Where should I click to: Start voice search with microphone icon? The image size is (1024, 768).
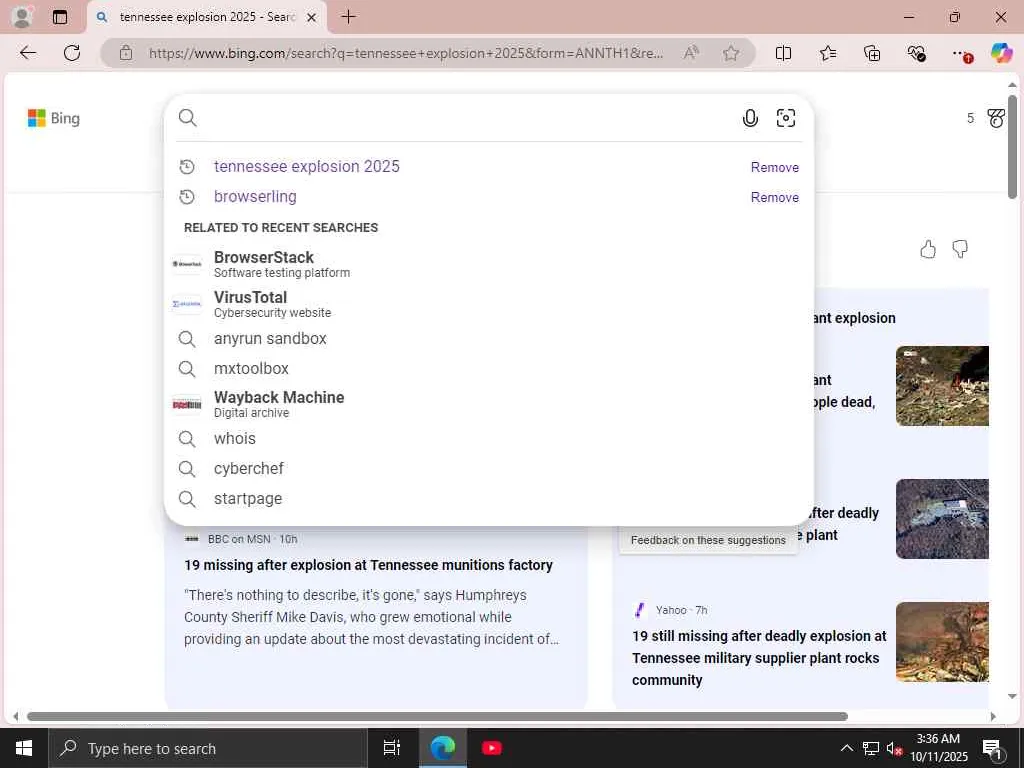[x=750, y=118]
